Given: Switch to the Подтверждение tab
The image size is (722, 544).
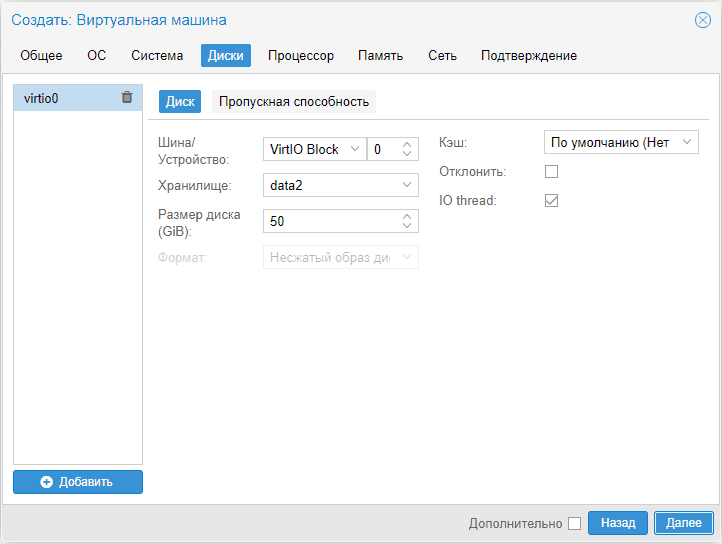Looking at the screenshot, I should (x=529, y=55).
